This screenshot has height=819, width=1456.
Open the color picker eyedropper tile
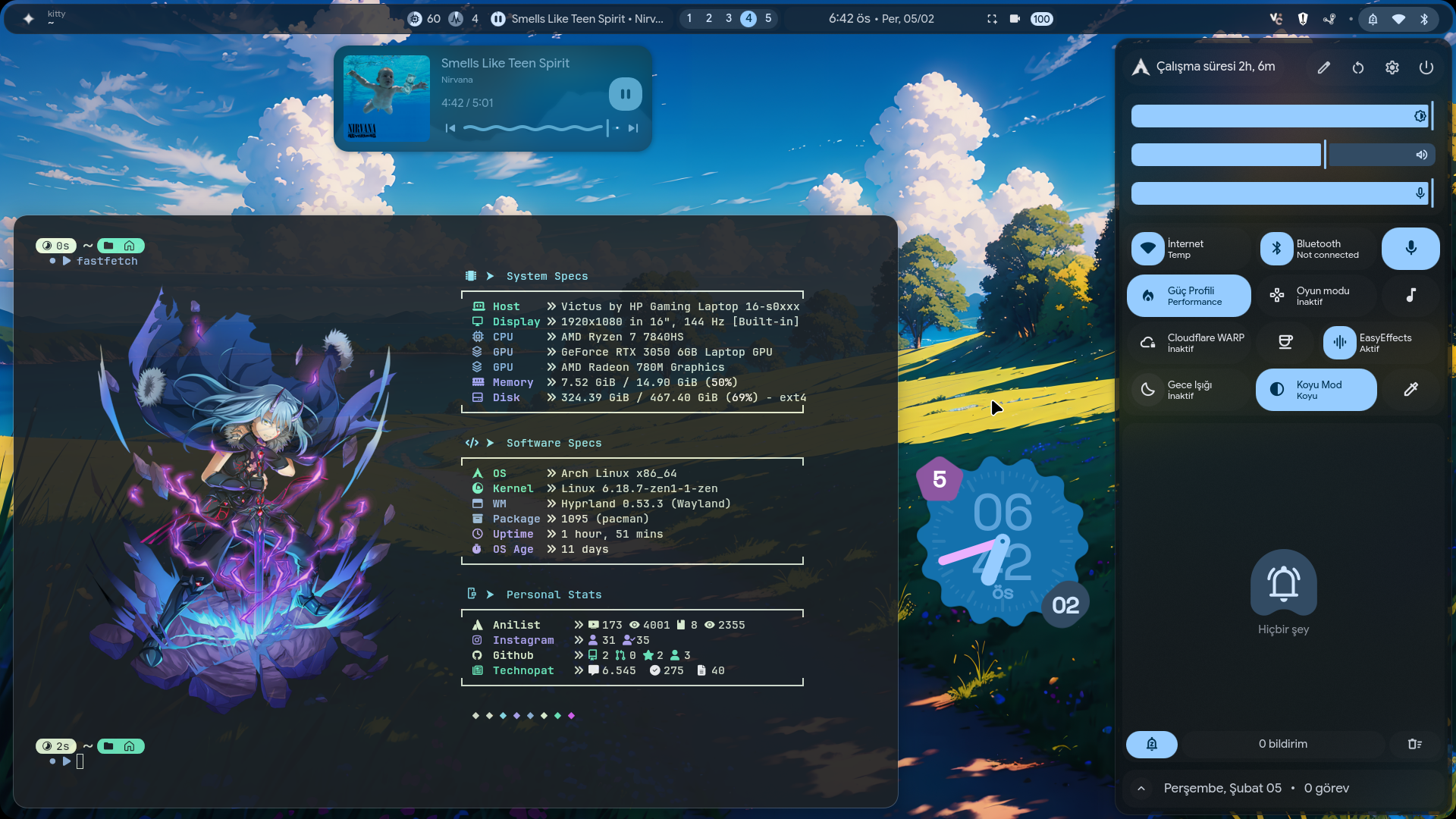[x=1410, y=389]
